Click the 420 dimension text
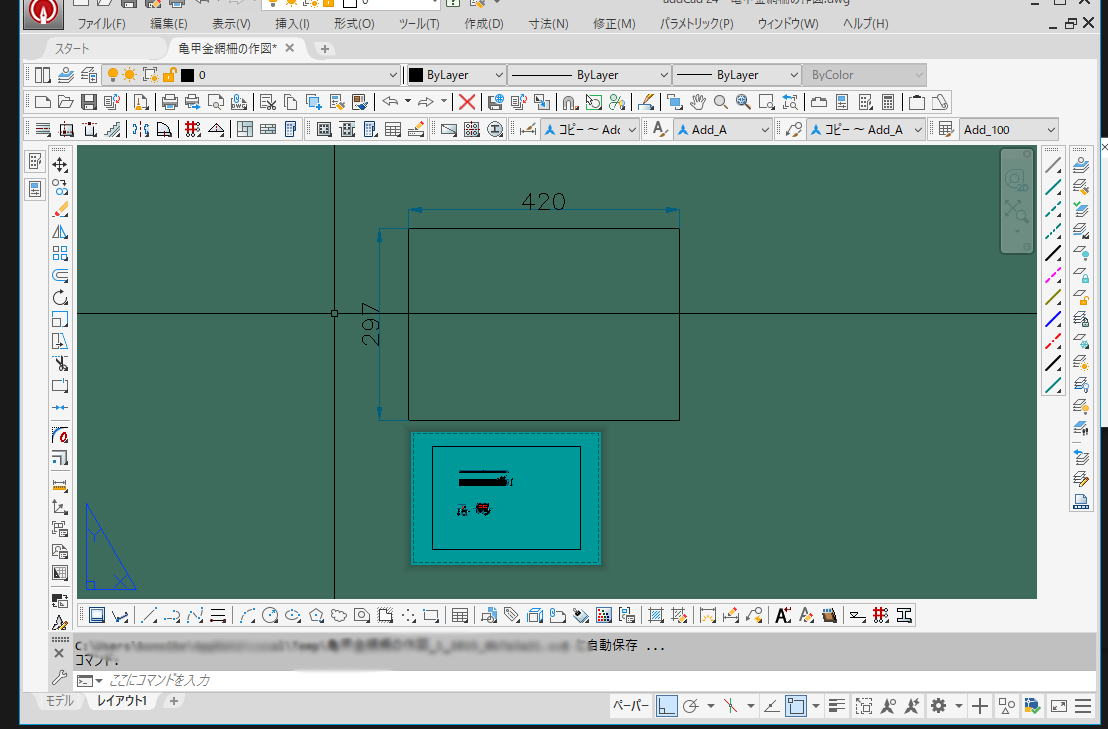This screenshot has width=1108, height=729. click(543, 201)
